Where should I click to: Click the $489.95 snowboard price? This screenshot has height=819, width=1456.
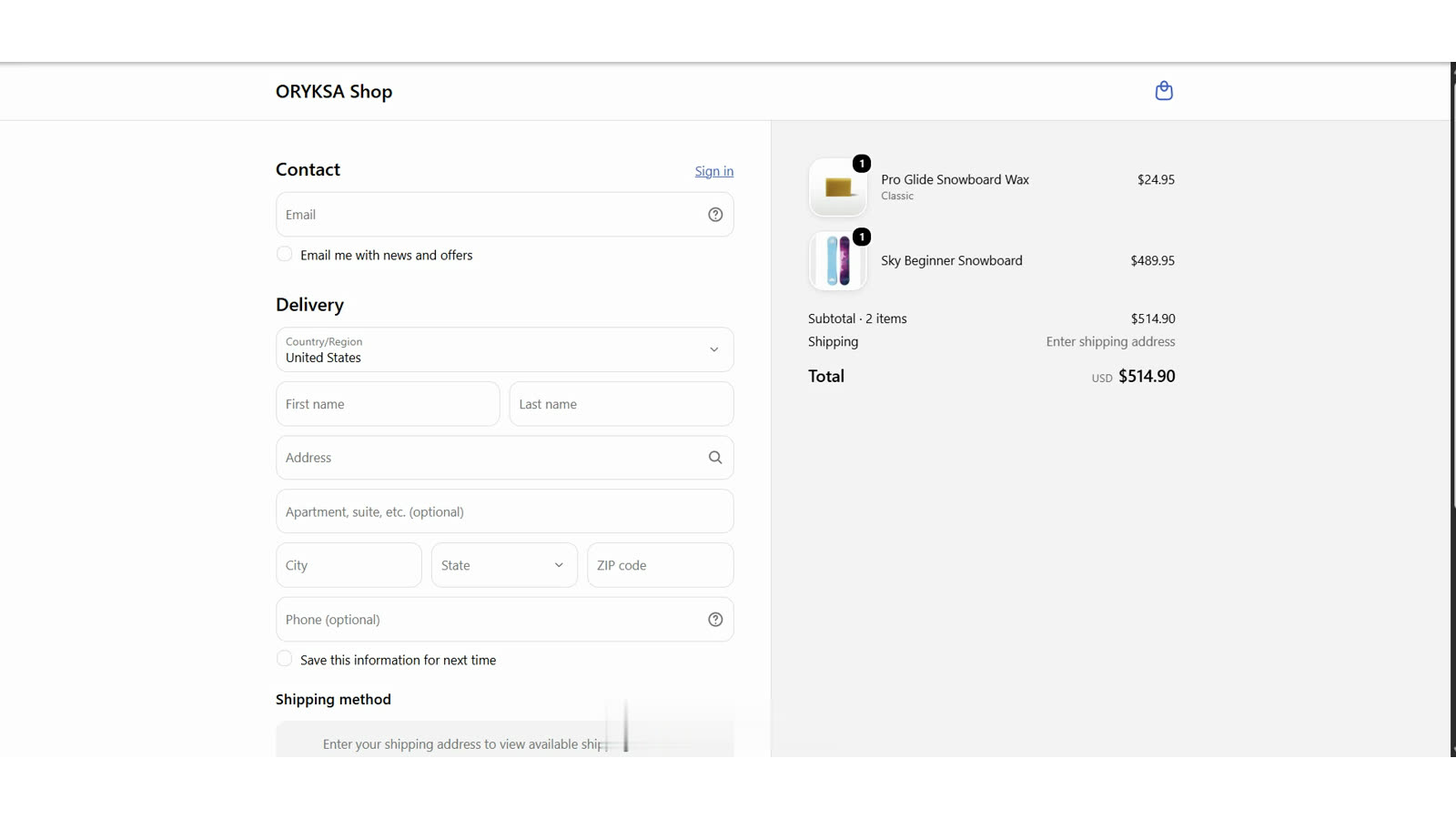click(1152, 260)
